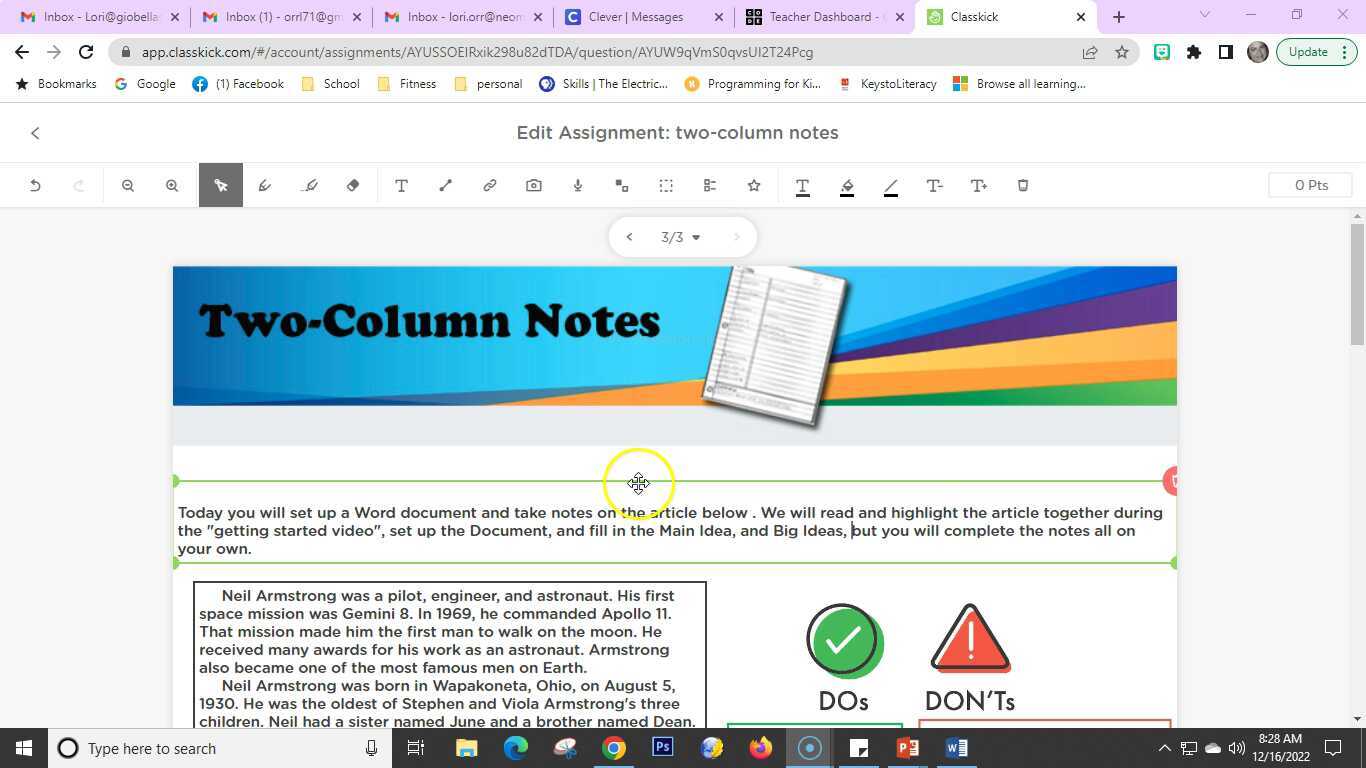Viewport: 1366px width, 768px height.
Task: Toggle the lasso selection tool
Action: point(665,185)
